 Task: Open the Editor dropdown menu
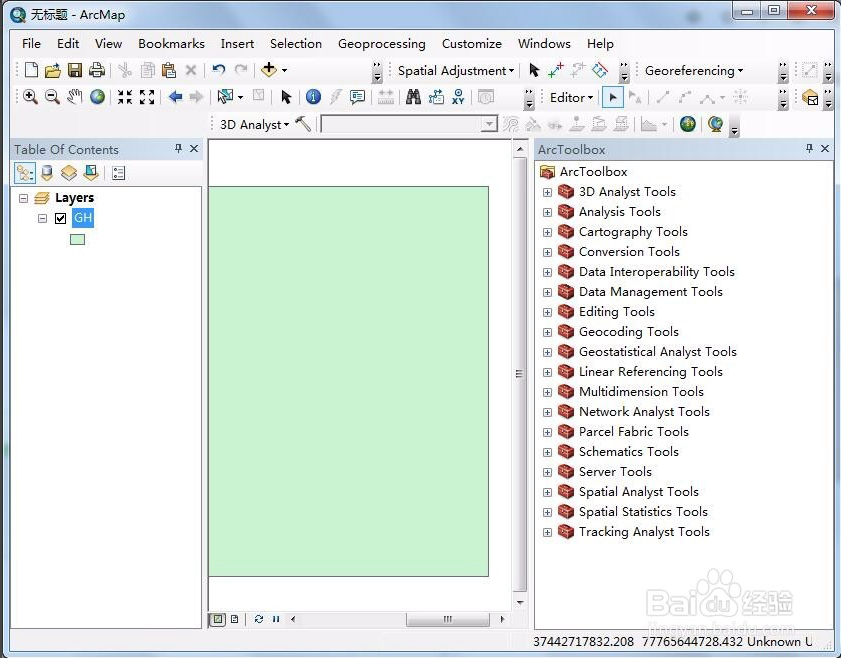click(x=571, y=98)
